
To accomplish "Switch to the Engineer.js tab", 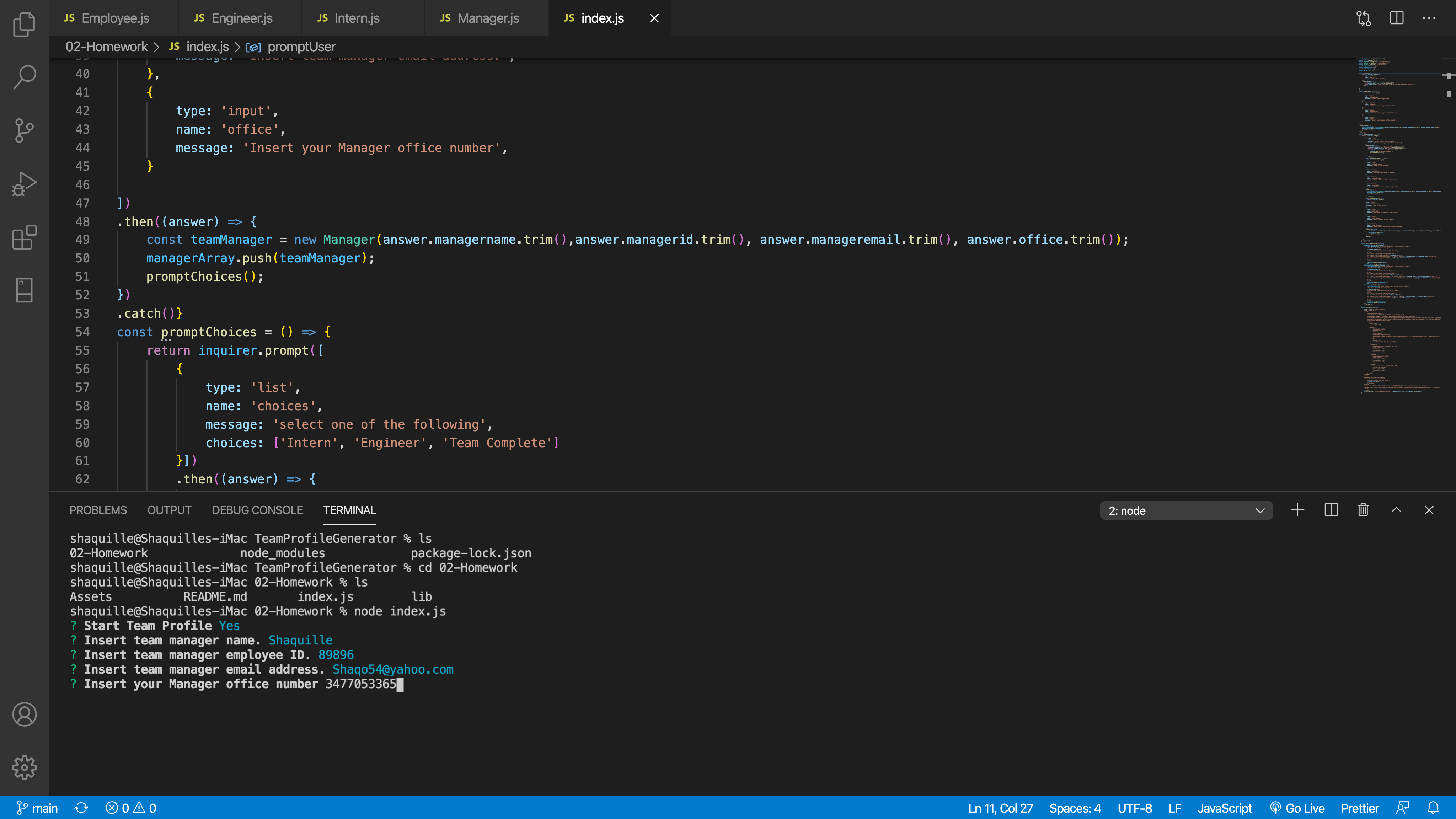I will (x=240, y=18).
